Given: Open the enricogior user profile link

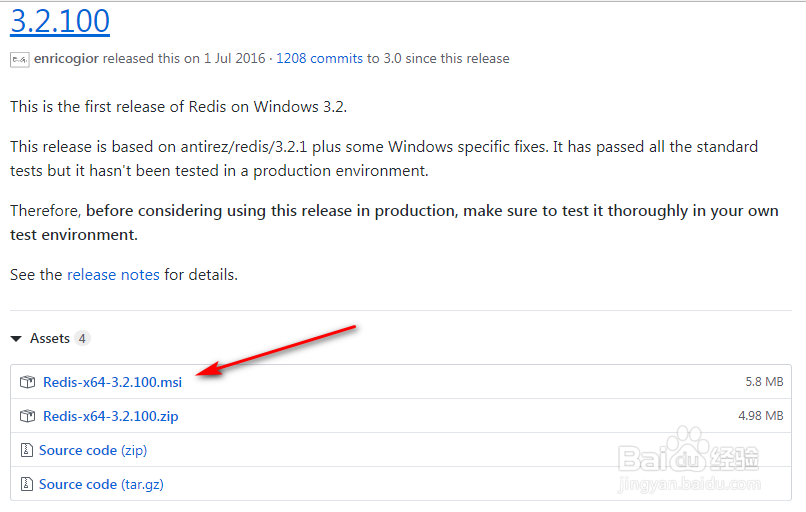Looking at the screenshot, I should pyautogui.click(x=66, y=59).
